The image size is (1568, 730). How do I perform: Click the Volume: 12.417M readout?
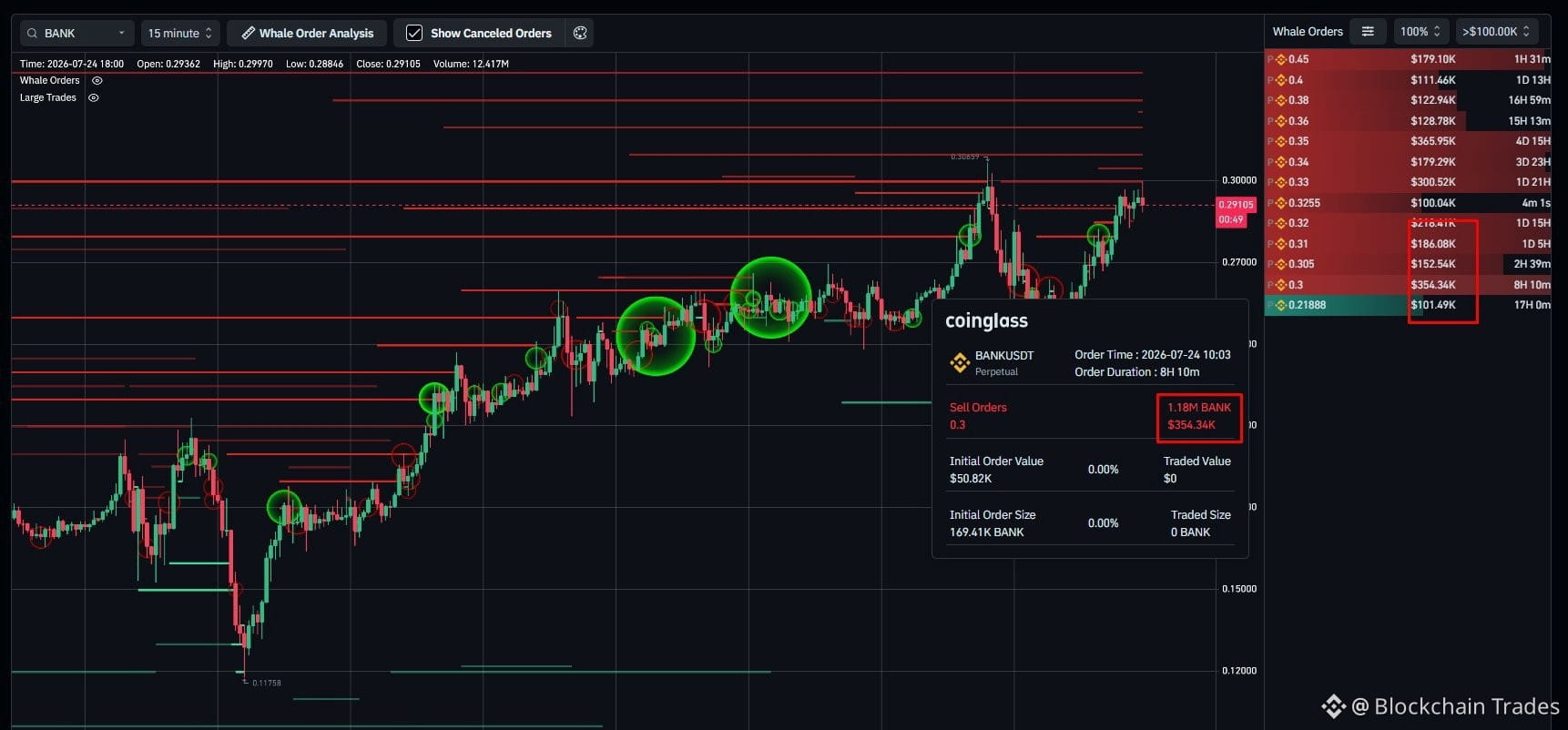471,64
